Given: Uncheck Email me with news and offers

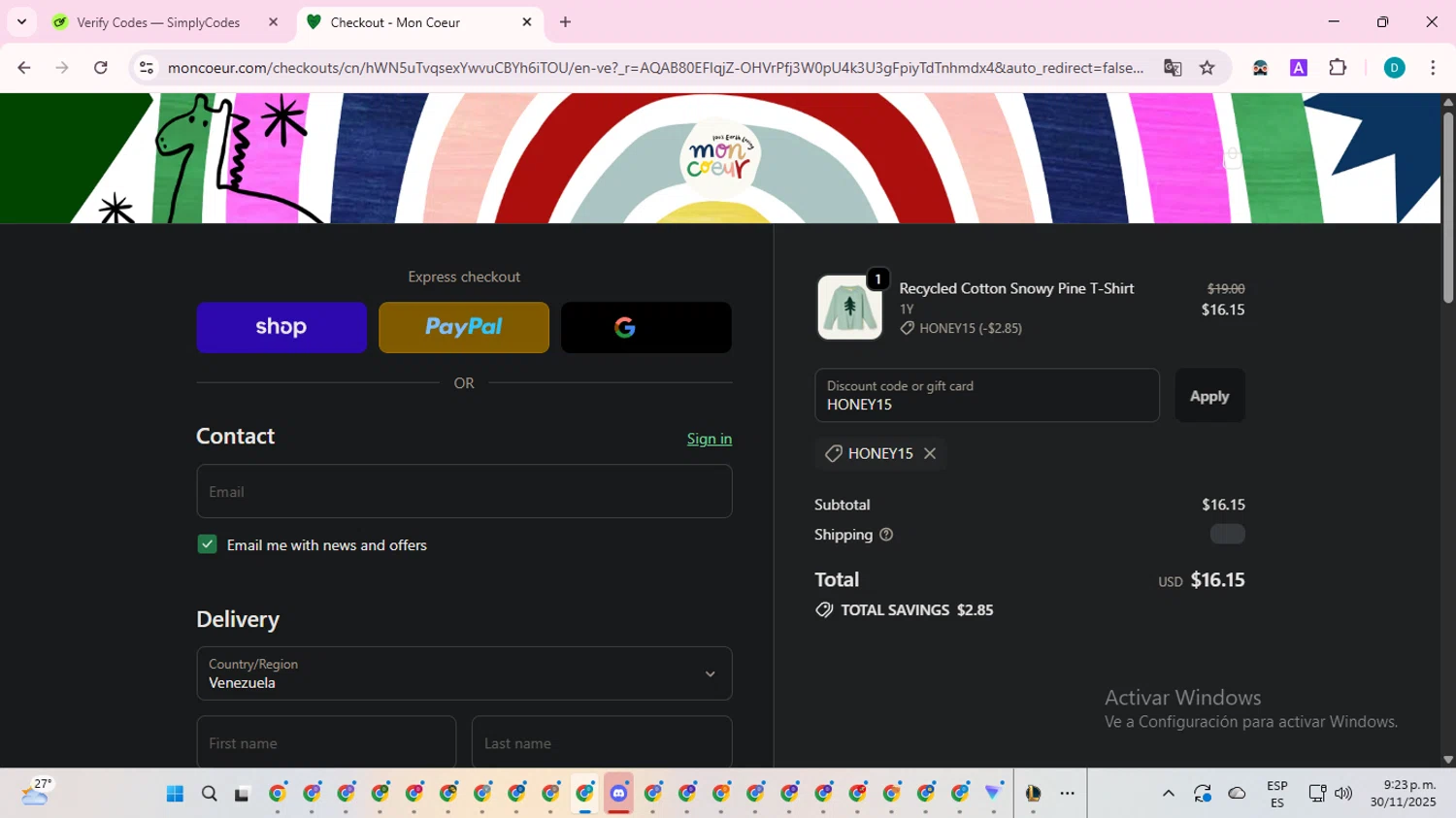Looking at the screenshot, I should point(207,544).
